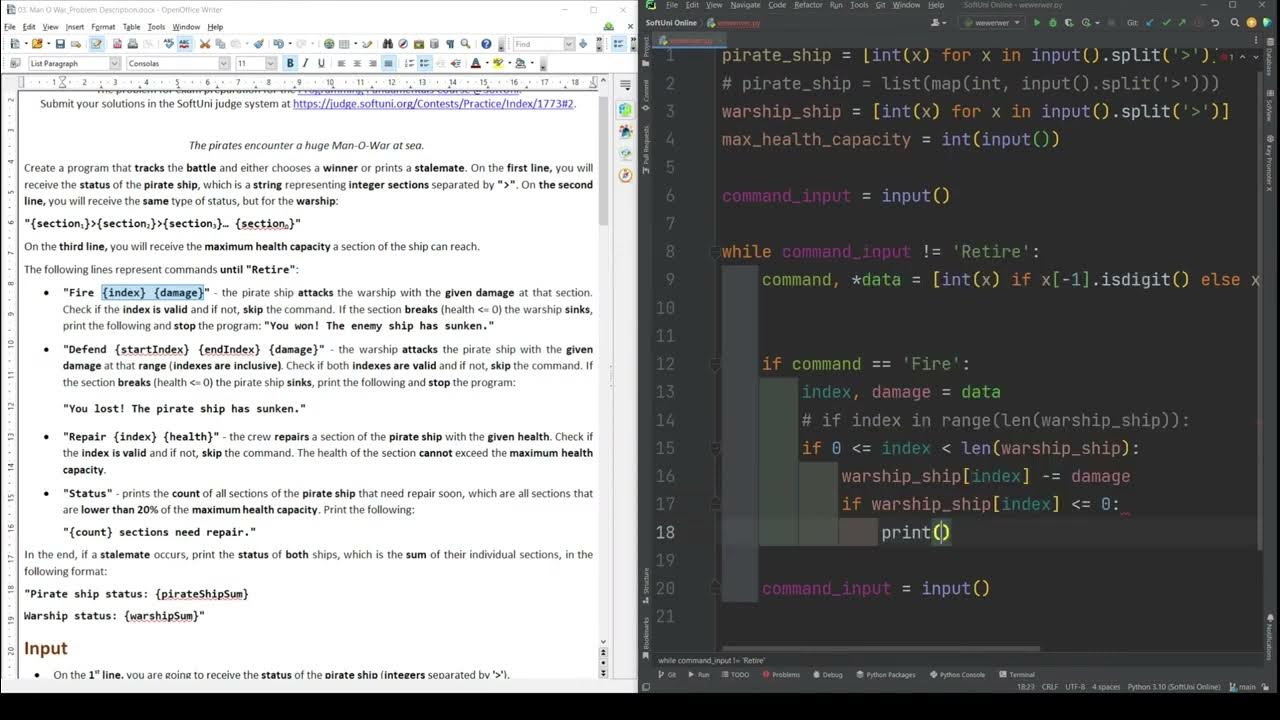Open the Highlighting color dropdown
Screen dimensions: 1280x720
tap(509, 63)
